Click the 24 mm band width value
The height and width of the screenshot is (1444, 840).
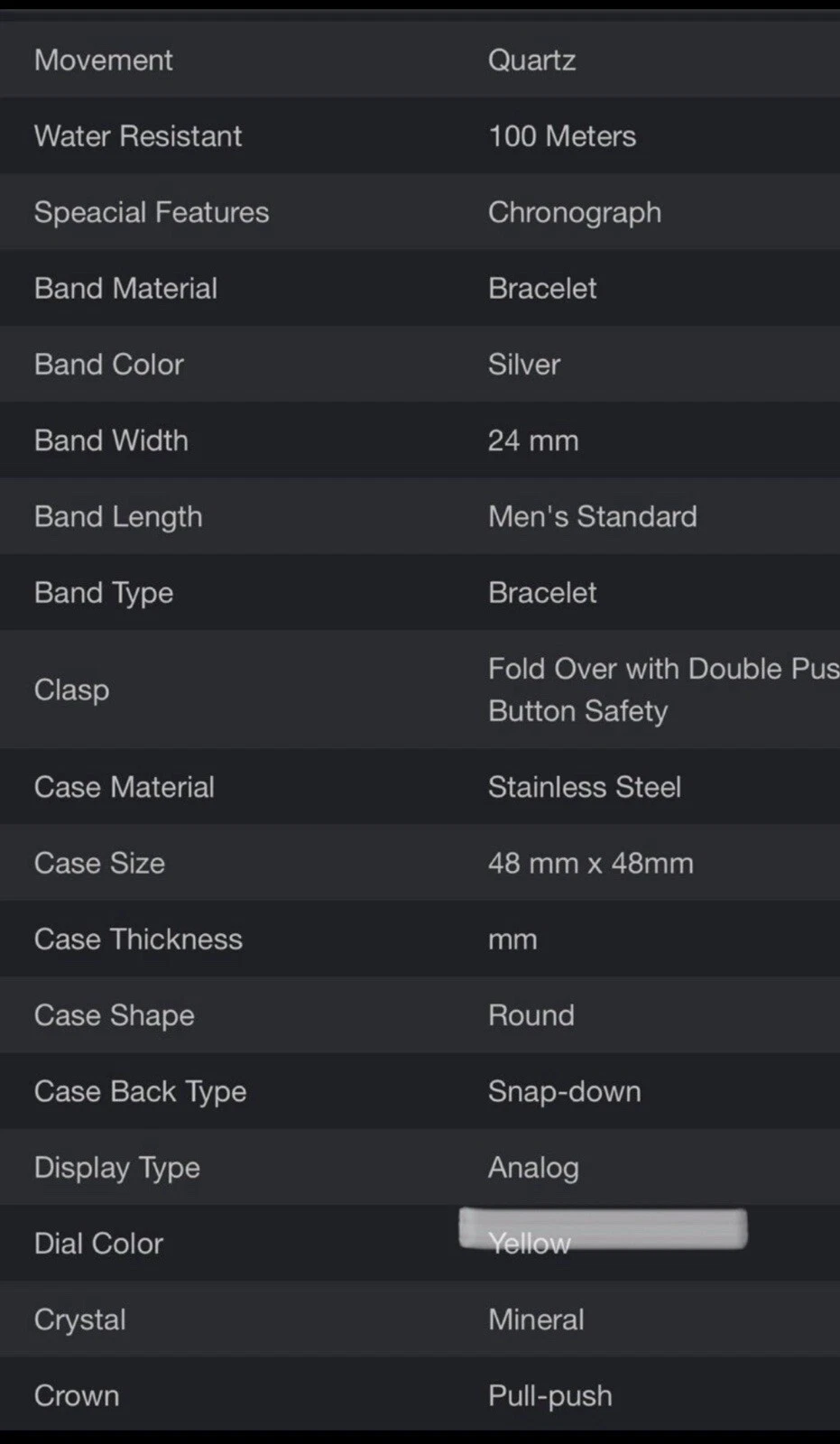[x=533, y=440]
